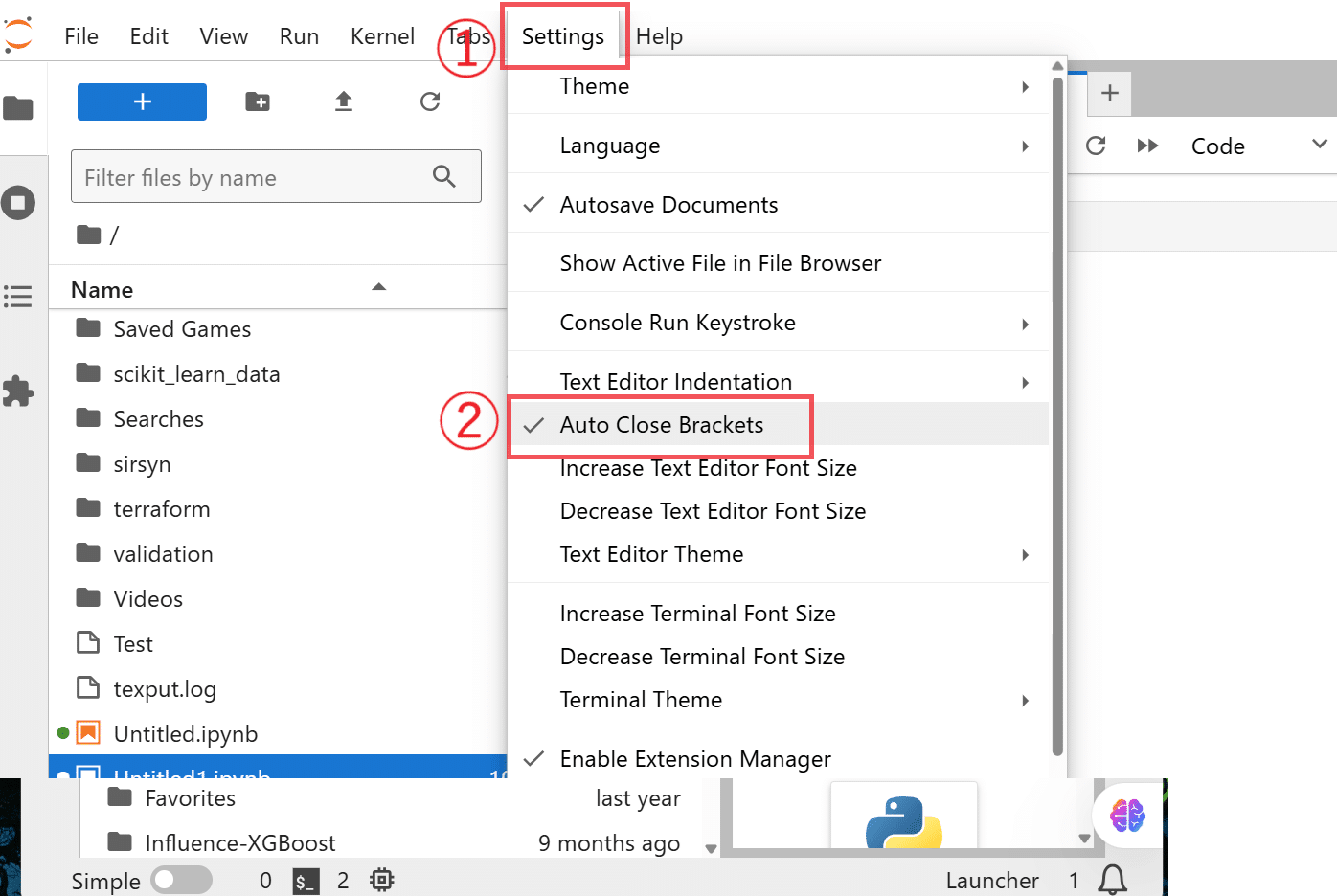
Task: Open the Kernel menu
Action: point(382,36)
